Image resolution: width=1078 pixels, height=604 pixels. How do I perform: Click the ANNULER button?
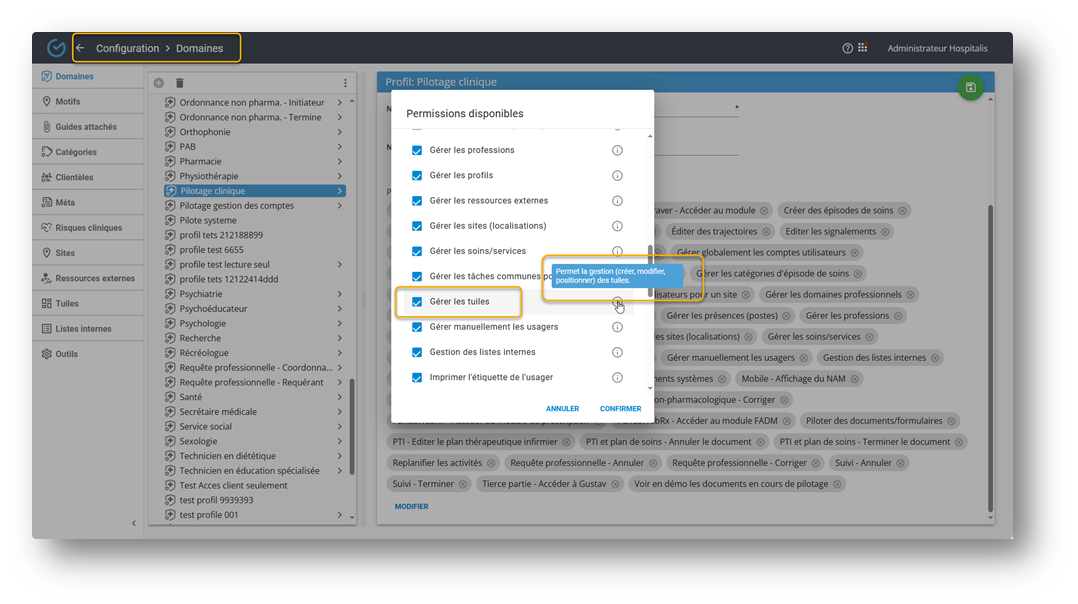coord(562,409)
